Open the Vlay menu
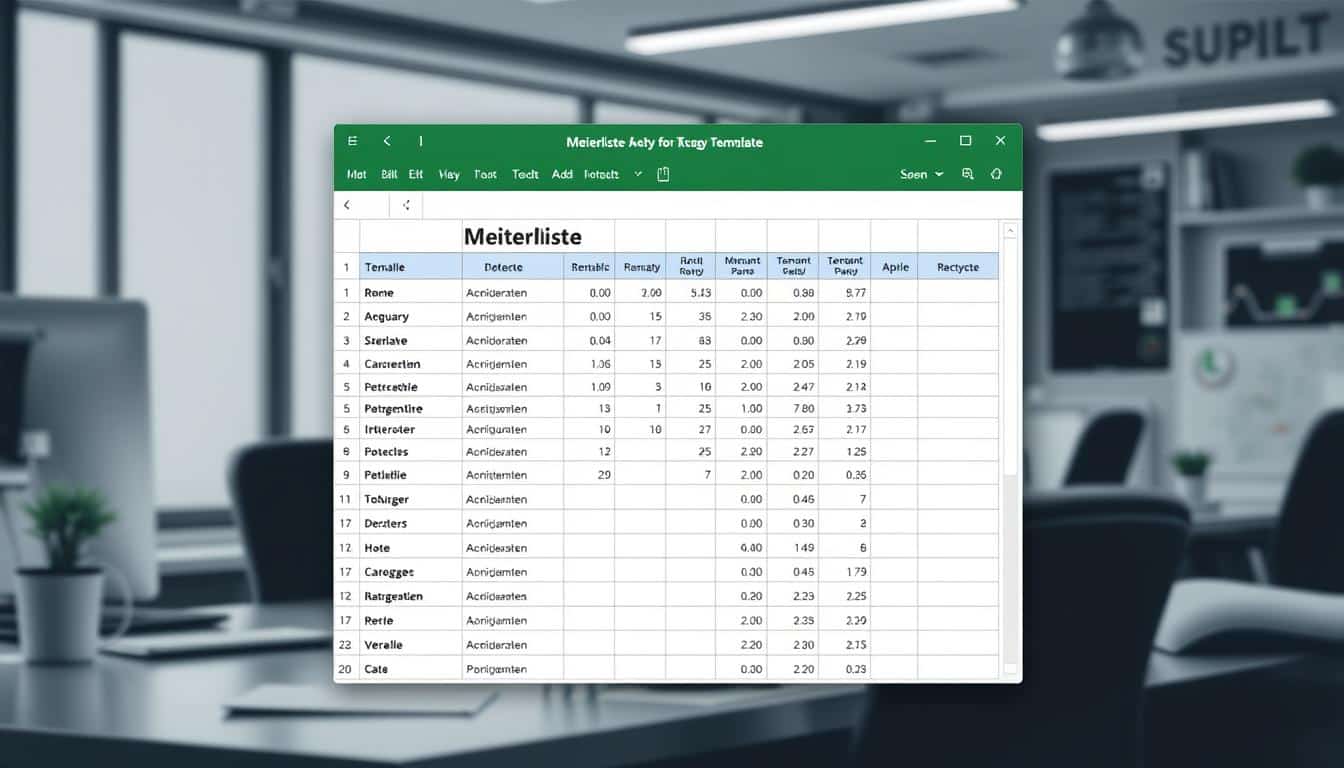Viewport: 1344px width, 768px height. [449, 174]
